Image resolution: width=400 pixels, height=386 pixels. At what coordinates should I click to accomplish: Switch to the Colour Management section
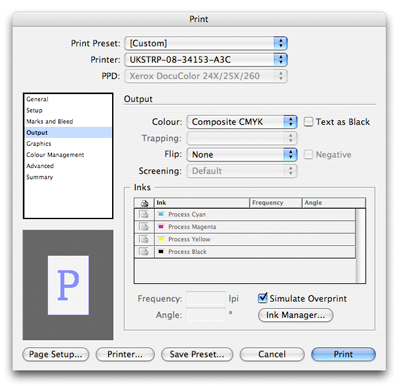[x=55, y=155]
